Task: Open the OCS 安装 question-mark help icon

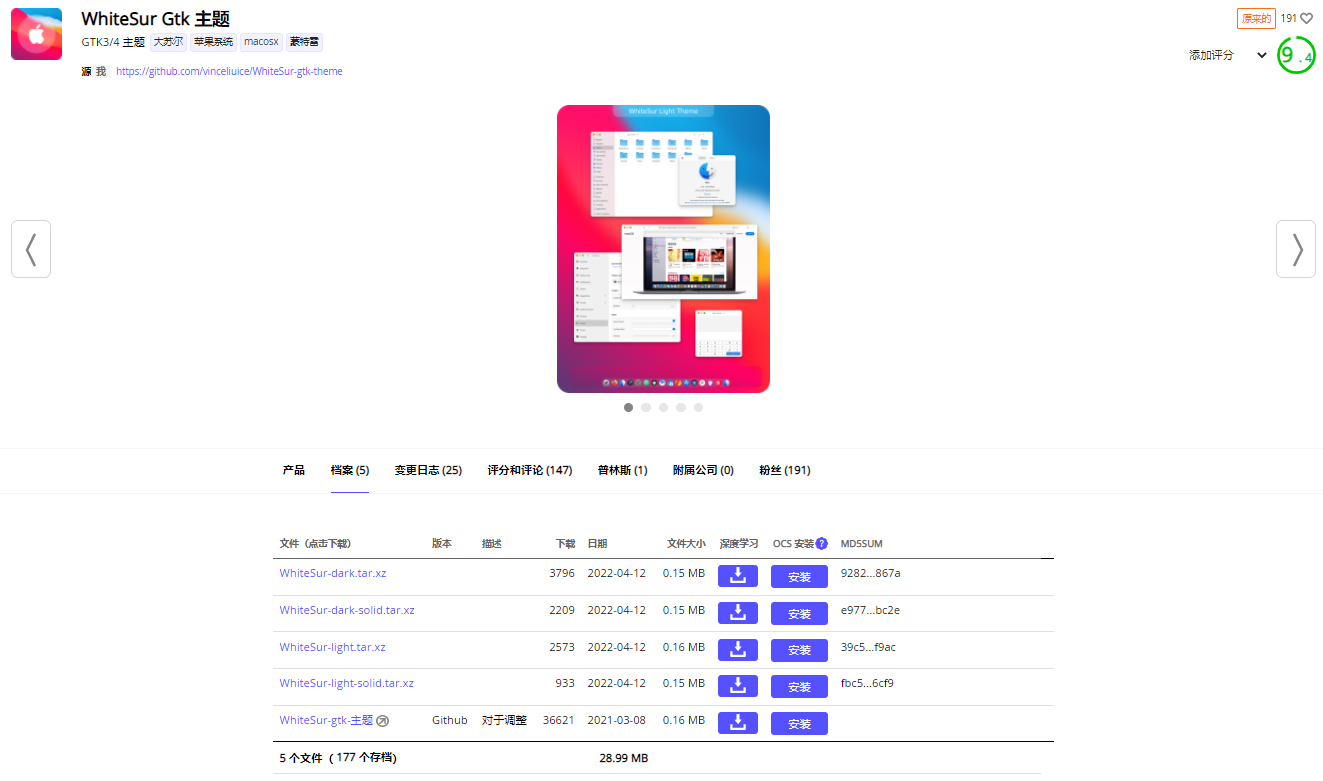Action: tap(823, 543)
